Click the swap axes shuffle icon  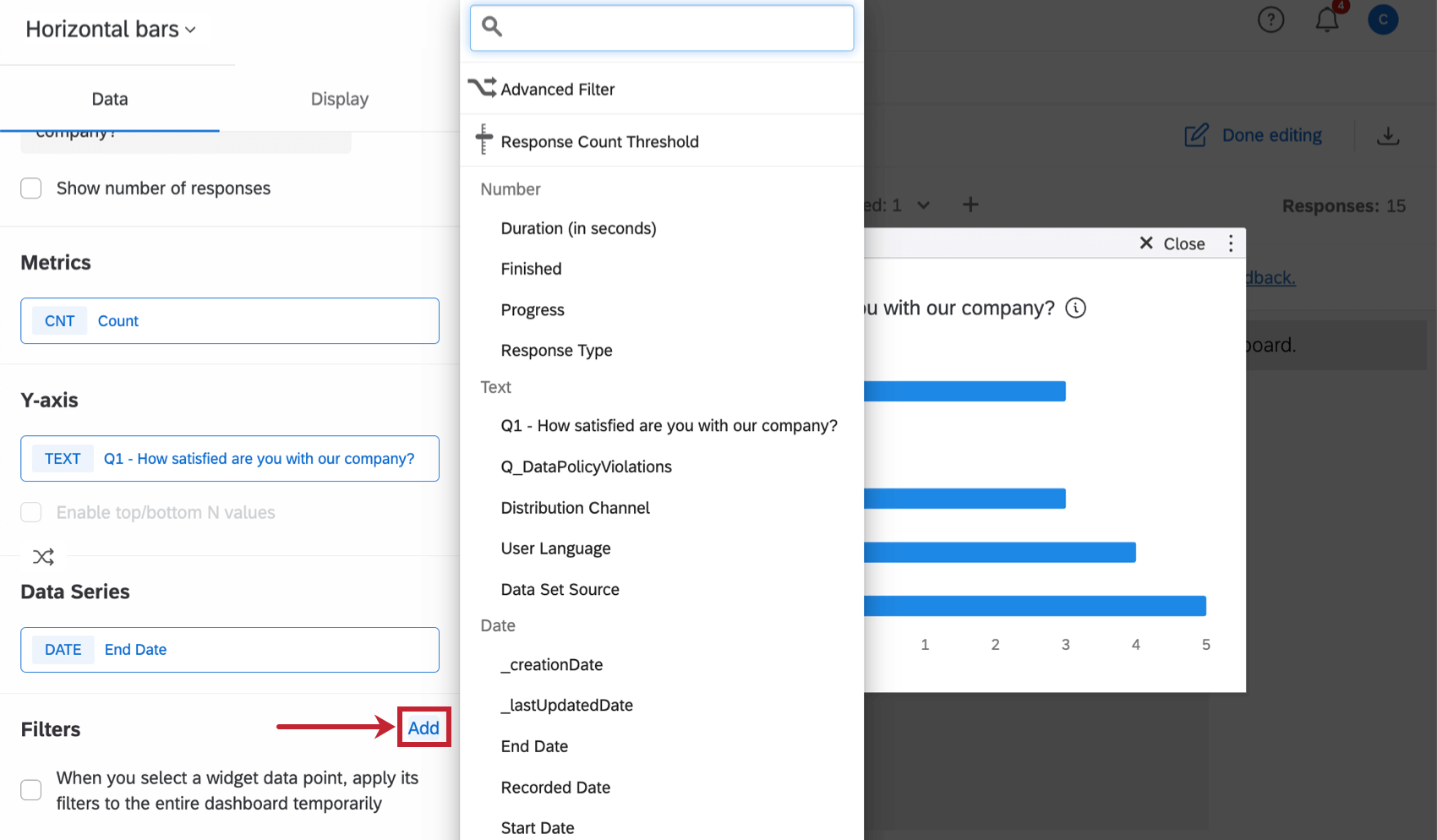pyautogui.click(x=42, y=556)
